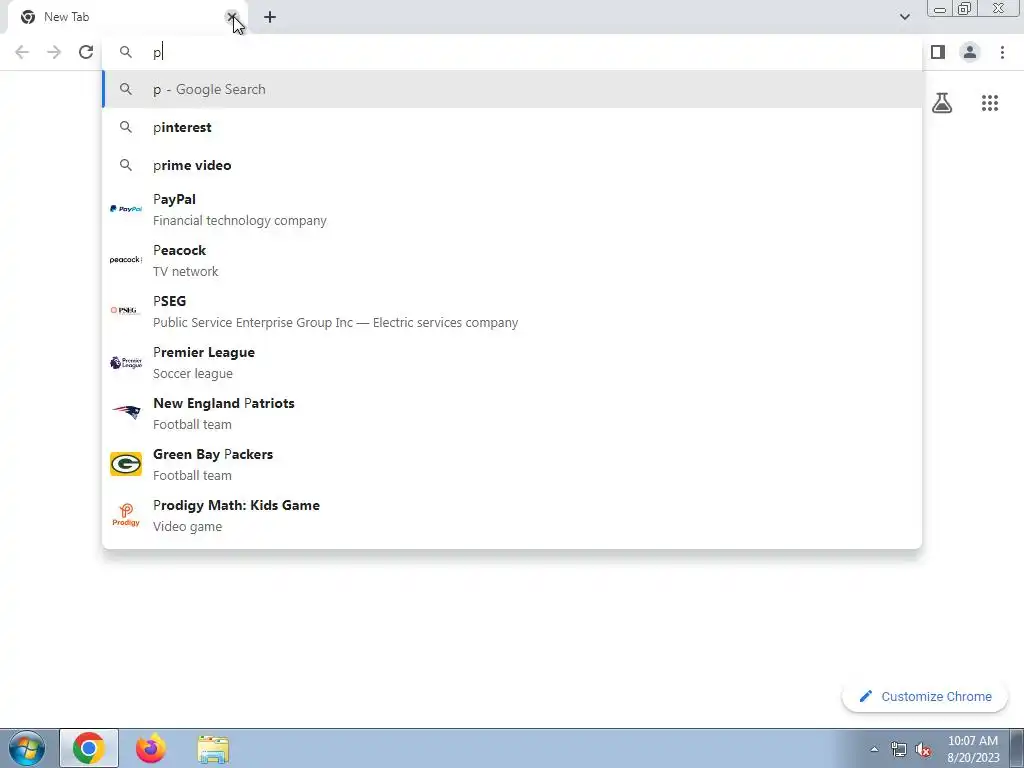Click the Packers logo icon
1024x768 pixels.
[126, 464]
